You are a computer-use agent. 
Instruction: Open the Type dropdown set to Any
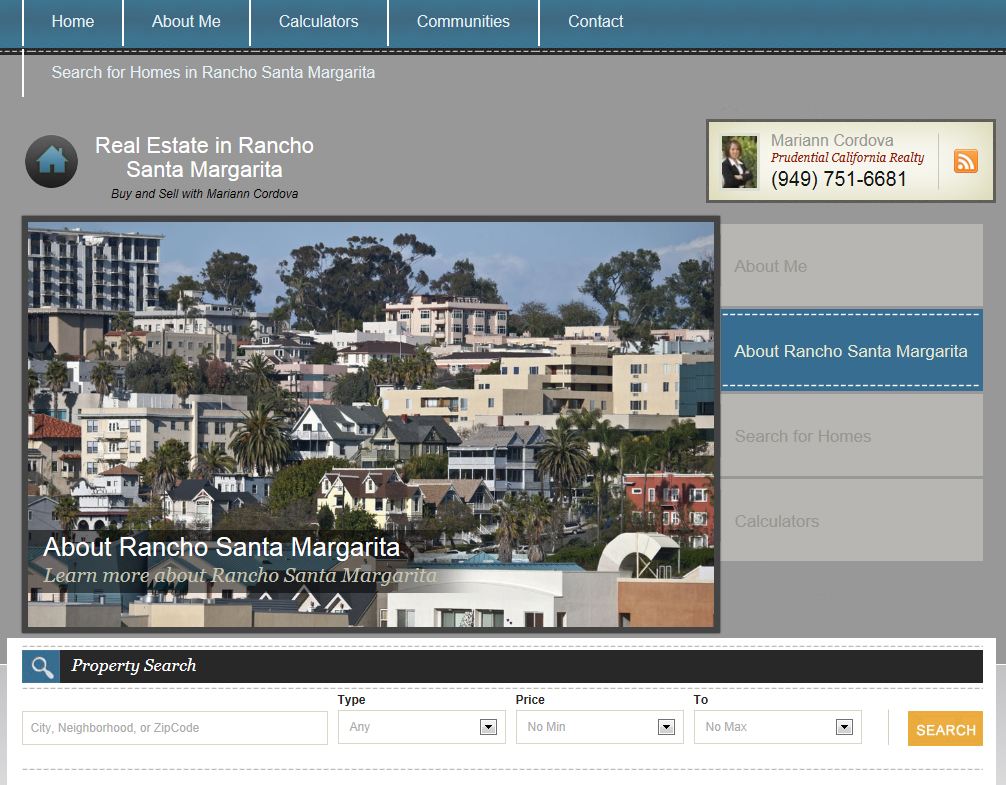[420, 727]
